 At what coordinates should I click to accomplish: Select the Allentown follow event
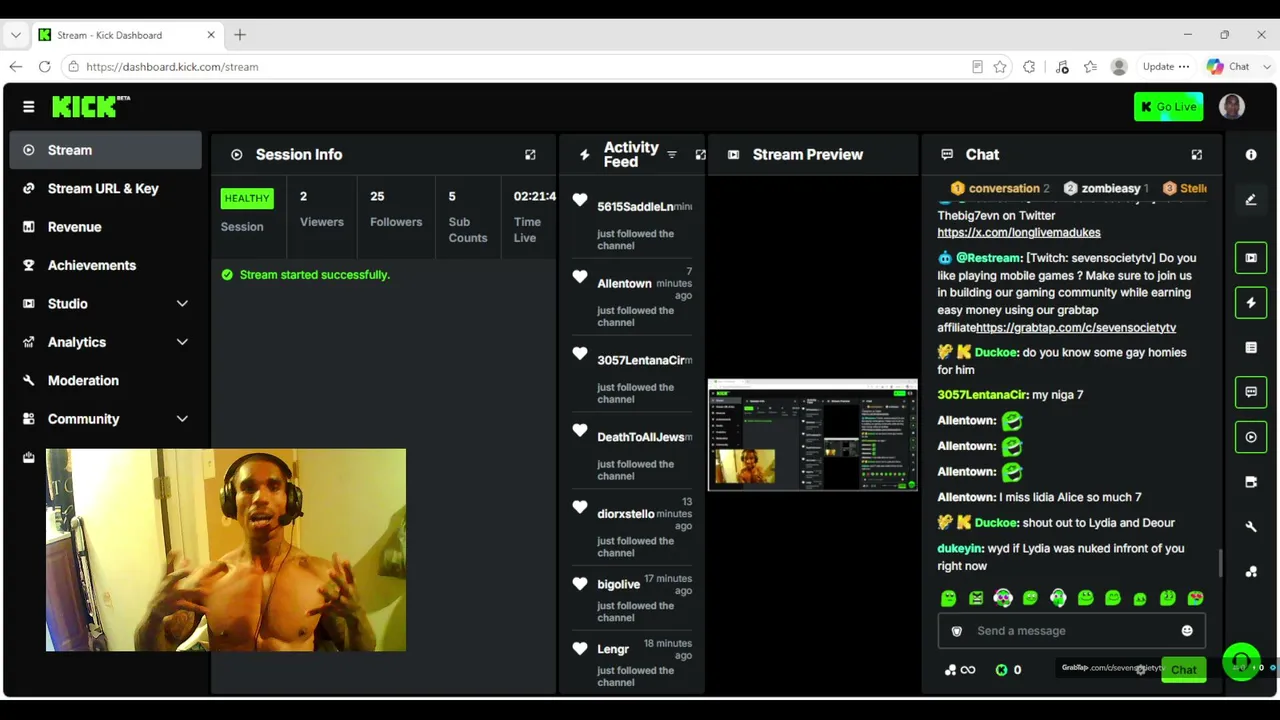(x=632, y=296)
